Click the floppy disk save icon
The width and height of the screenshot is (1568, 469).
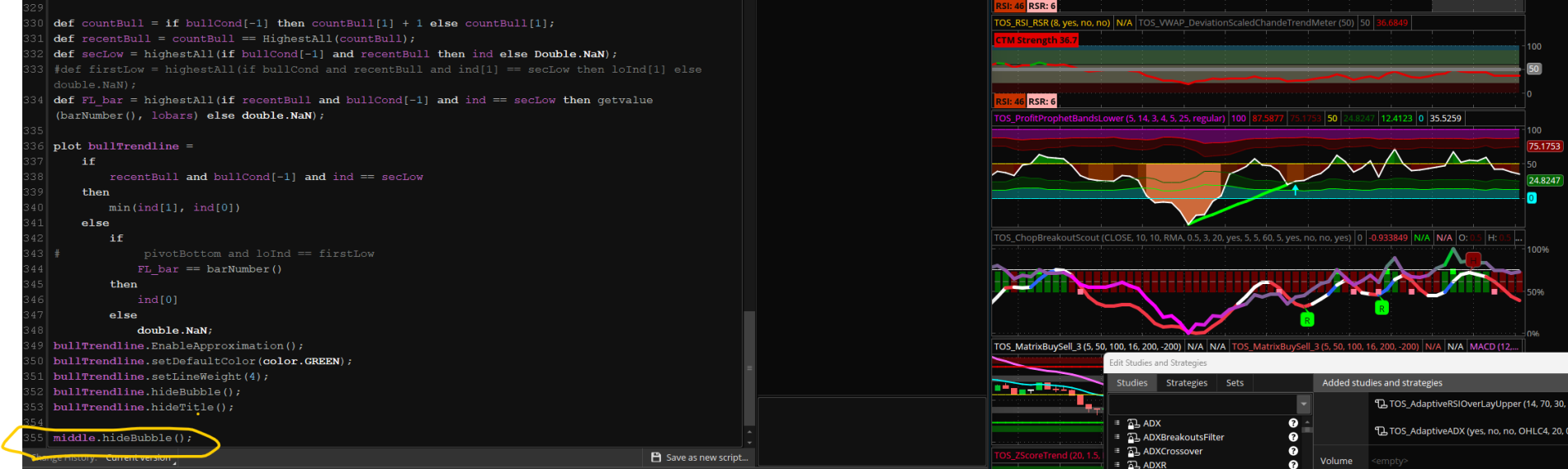(x=656, y=457)
